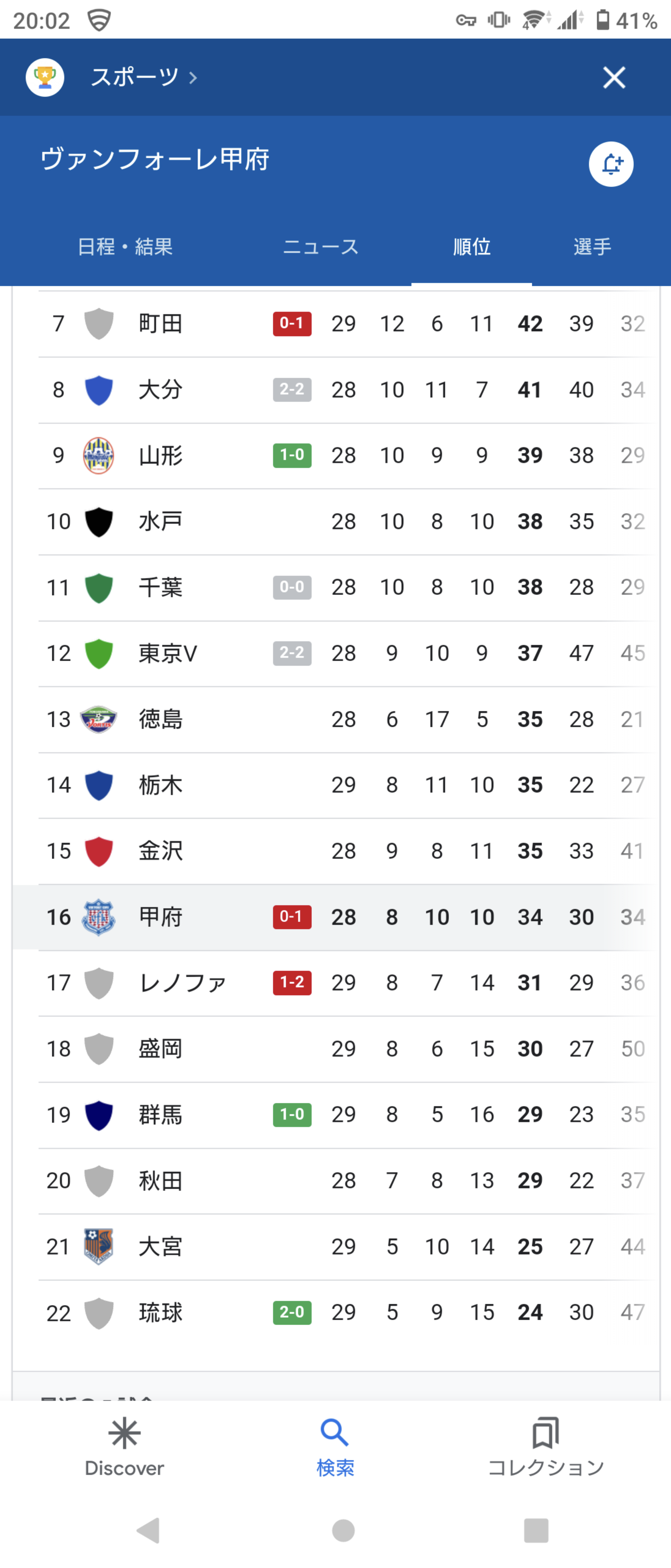Click the Tokushima Vortis team crest
671x1568 pixels.
98,719
